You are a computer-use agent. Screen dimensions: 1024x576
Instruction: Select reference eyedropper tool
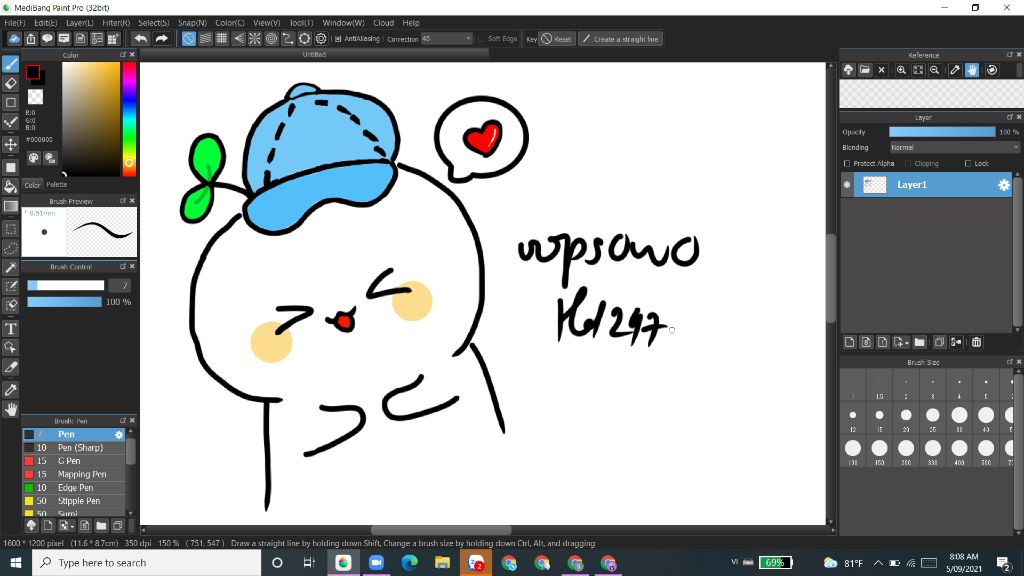click(x=955, y=70)
